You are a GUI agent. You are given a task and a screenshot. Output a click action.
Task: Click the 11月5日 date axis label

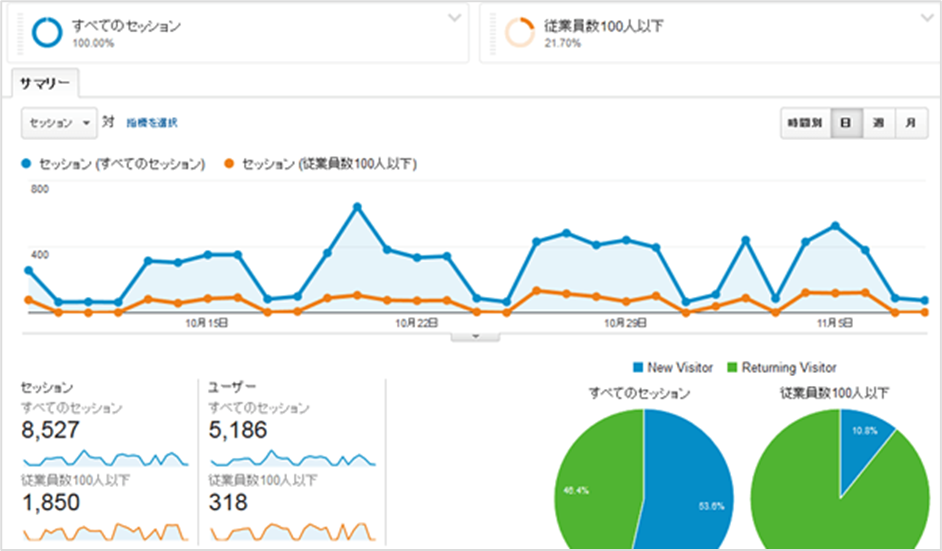coord(834,323)
